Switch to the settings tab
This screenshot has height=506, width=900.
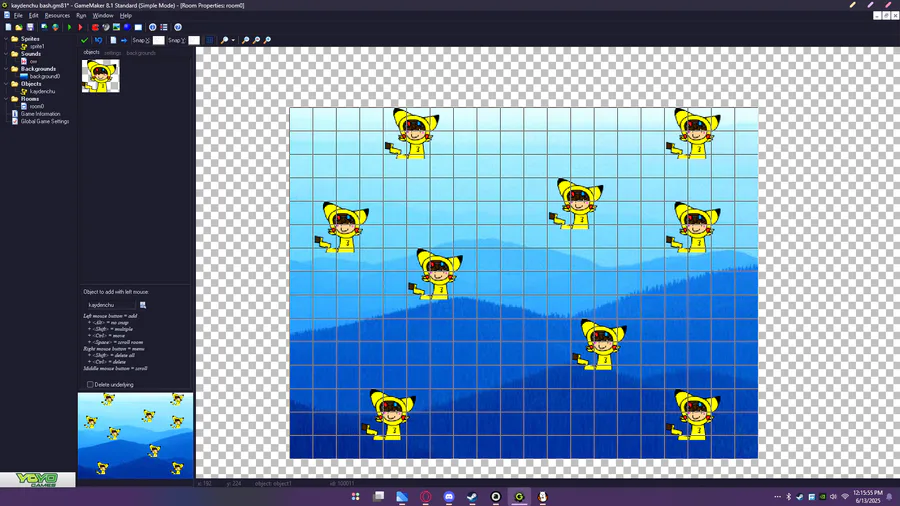(112, 53)
